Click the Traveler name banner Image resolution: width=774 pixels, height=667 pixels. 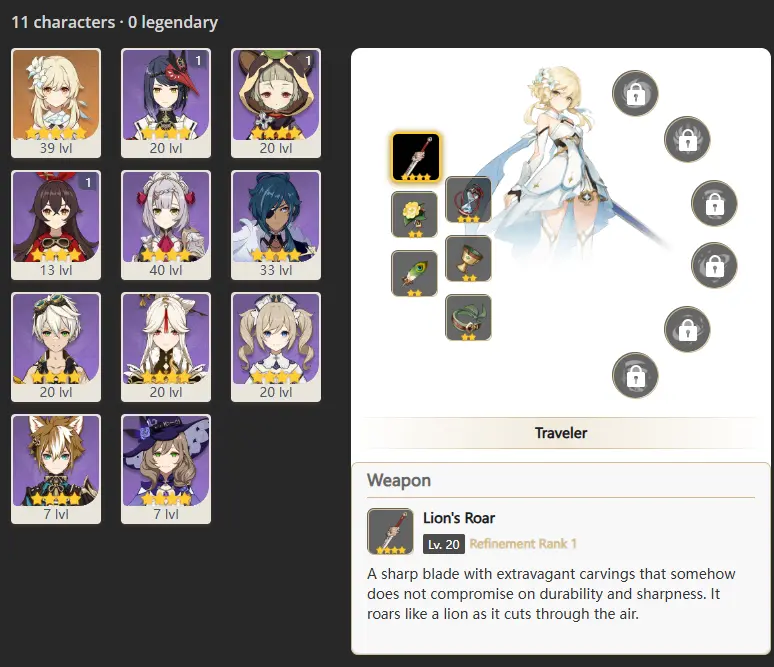pos(560,433)
